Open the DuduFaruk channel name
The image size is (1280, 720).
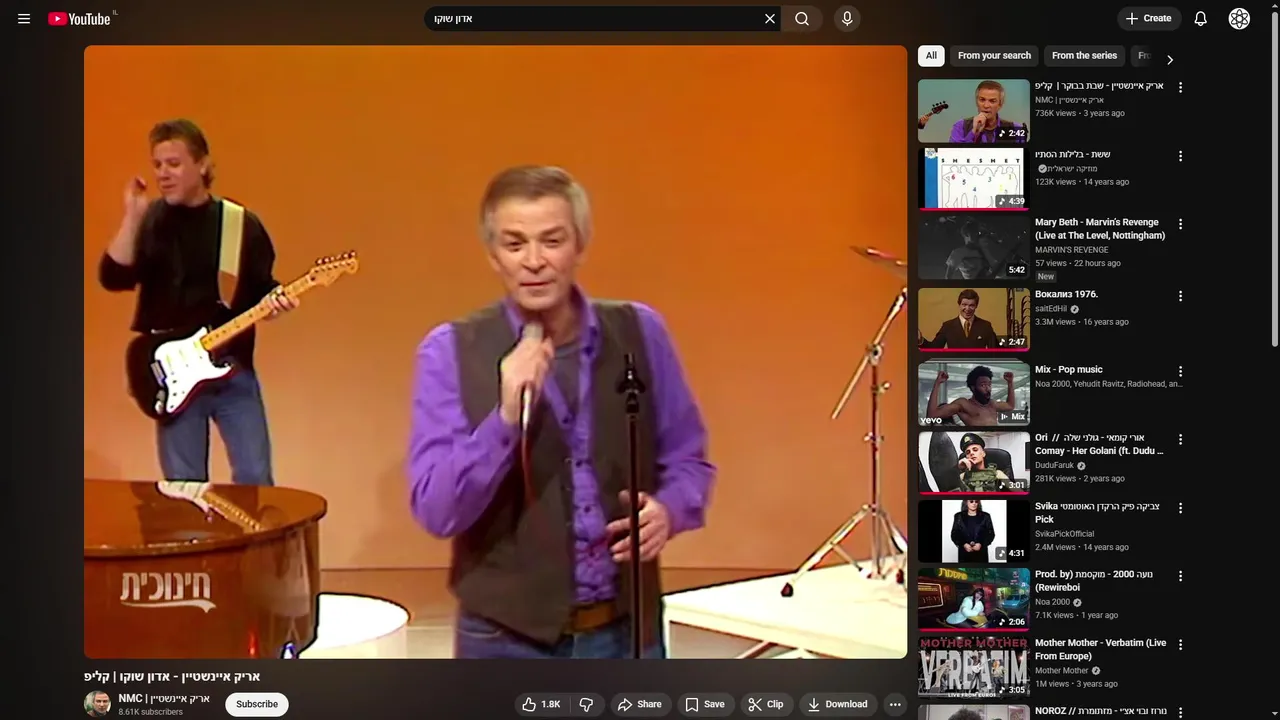(1055, 465)
